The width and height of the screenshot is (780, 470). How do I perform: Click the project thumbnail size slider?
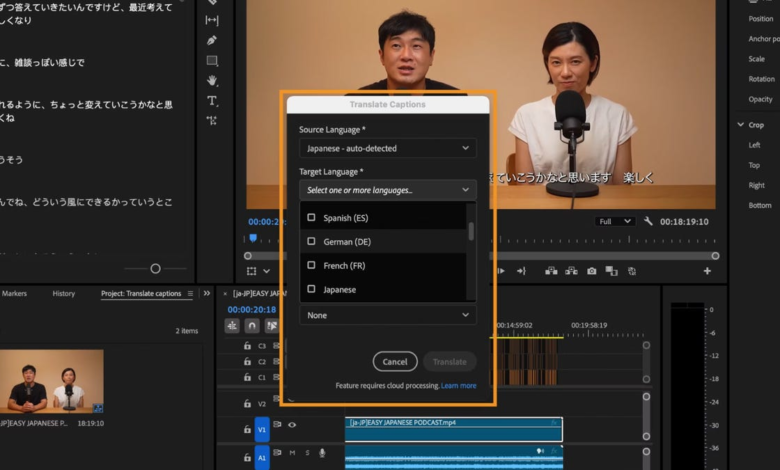coord(155,269)
